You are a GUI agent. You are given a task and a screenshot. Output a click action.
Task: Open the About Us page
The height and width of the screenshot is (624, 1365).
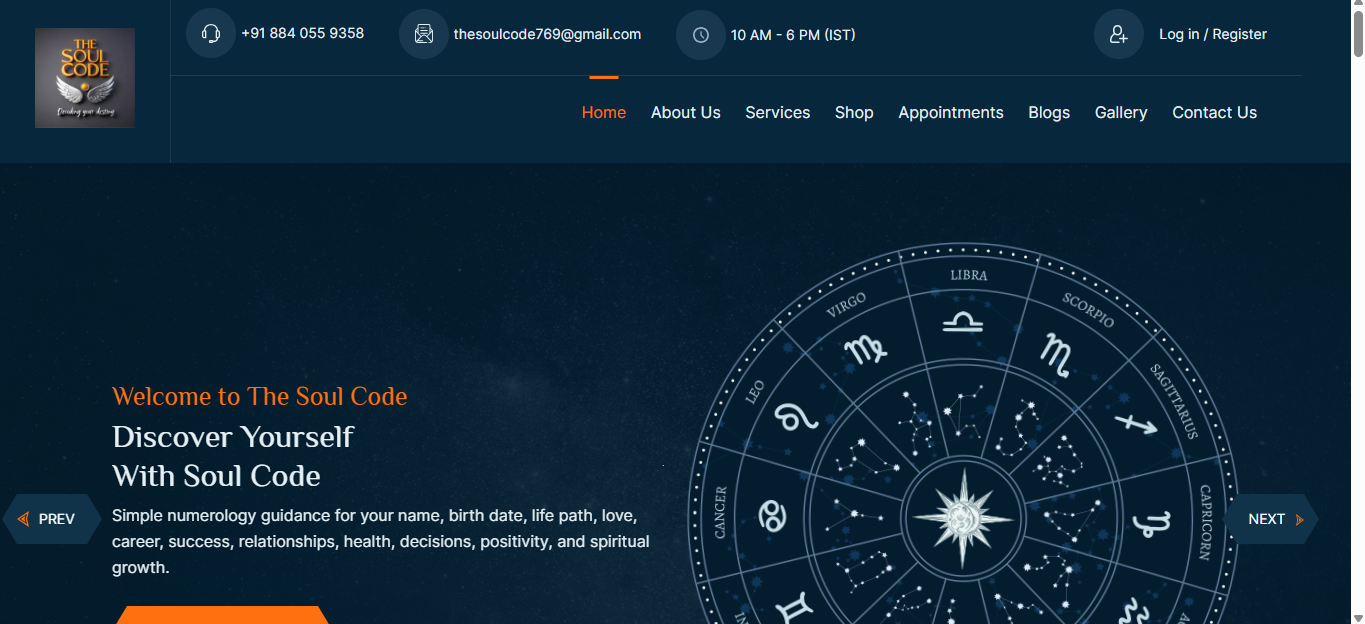coord(685,113)
